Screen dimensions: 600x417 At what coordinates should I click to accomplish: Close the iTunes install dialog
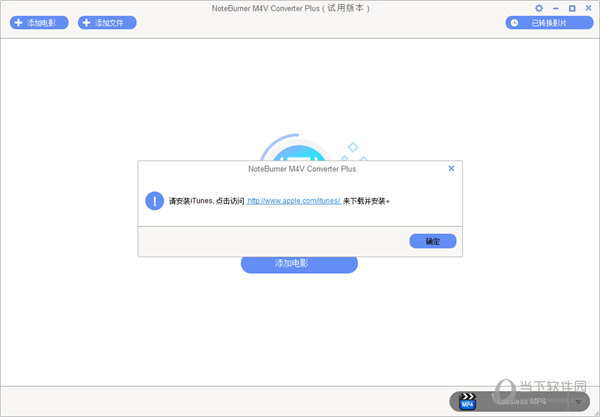[x=451, y=168]
